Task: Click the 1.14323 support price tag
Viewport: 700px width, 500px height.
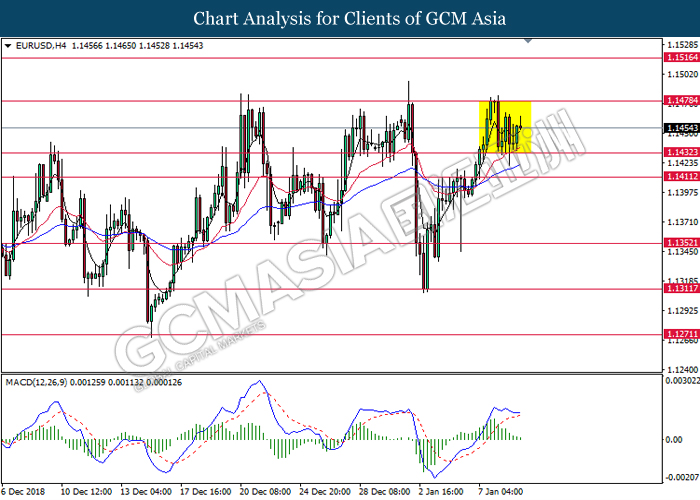Action: click(680, 152)
